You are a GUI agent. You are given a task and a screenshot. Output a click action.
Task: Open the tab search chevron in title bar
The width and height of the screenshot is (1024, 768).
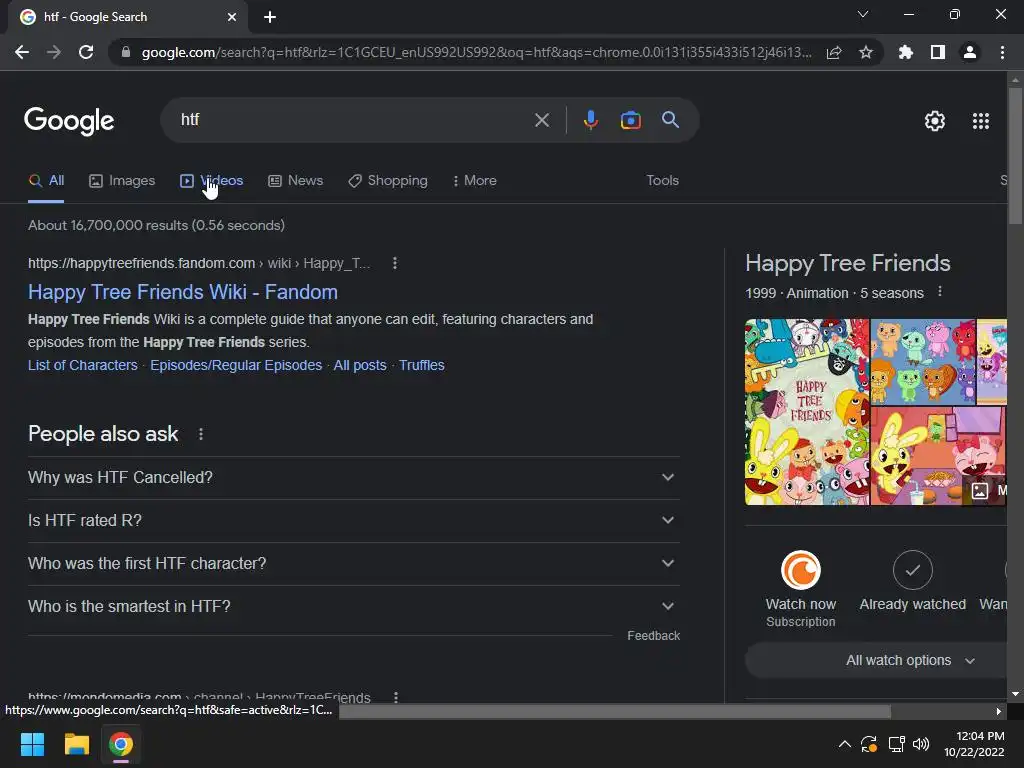[863, 14]
